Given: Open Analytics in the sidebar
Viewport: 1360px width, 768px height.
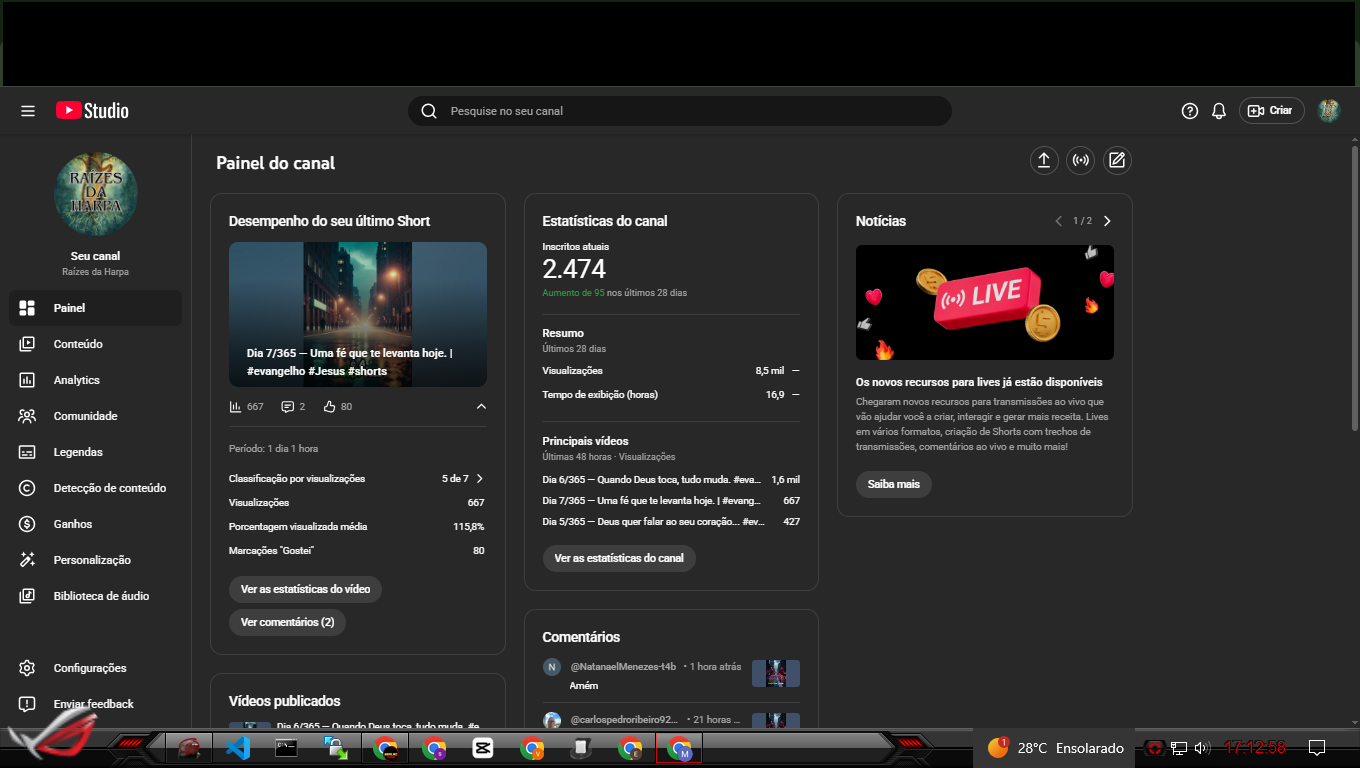Looking at the screenshot, I should click(77, 380).
